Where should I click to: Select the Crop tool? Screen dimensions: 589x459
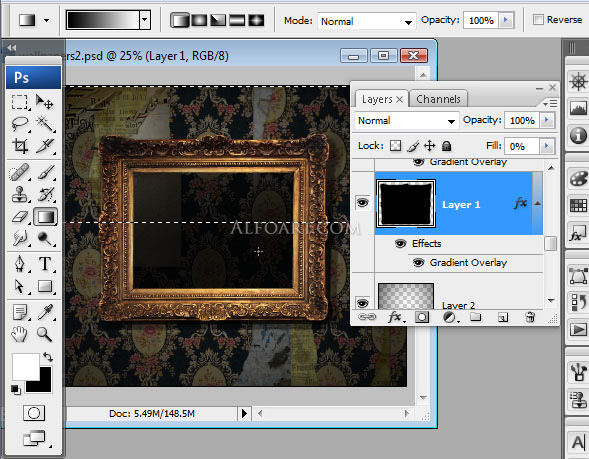tap(20, 146)
